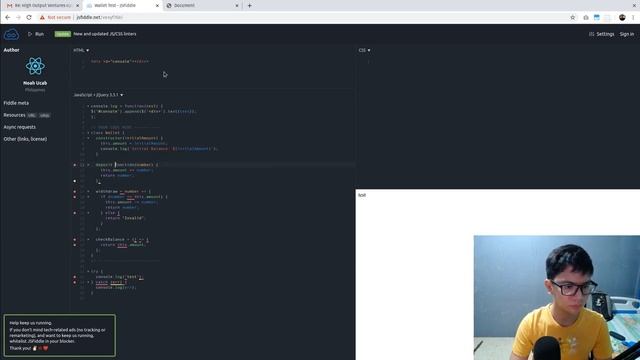Screen dimensions: 640x360
Task: Click Sign in link
Action: 627,34
